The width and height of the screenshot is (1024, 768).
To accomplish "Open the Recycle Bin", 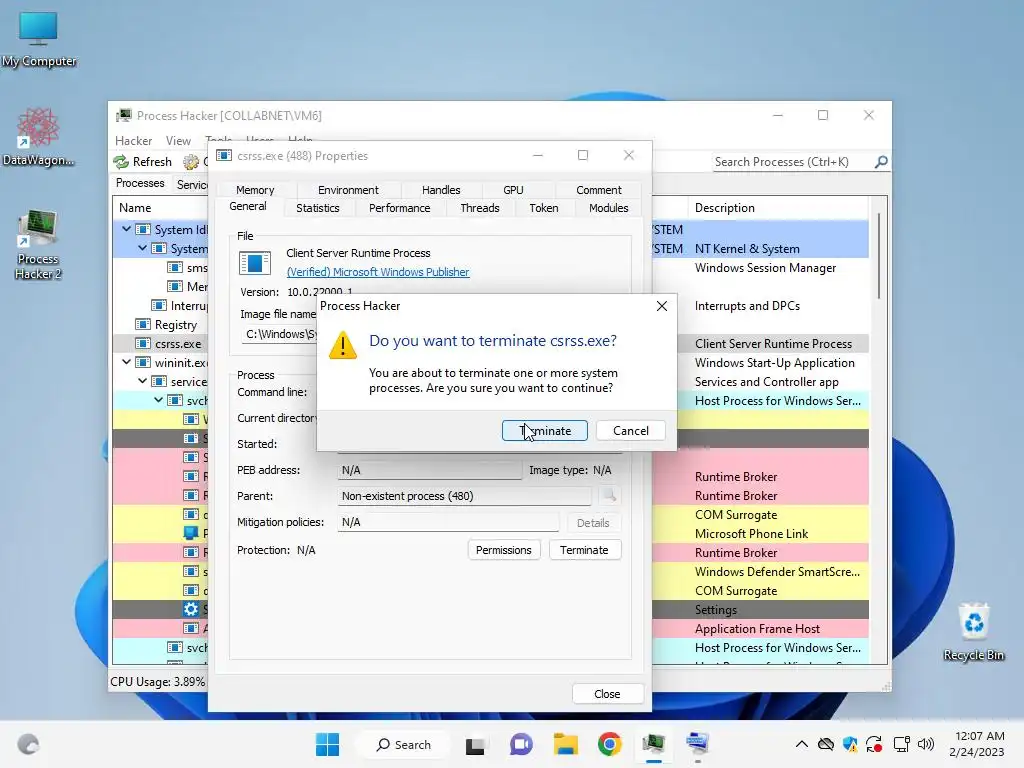I will point(973,632).
